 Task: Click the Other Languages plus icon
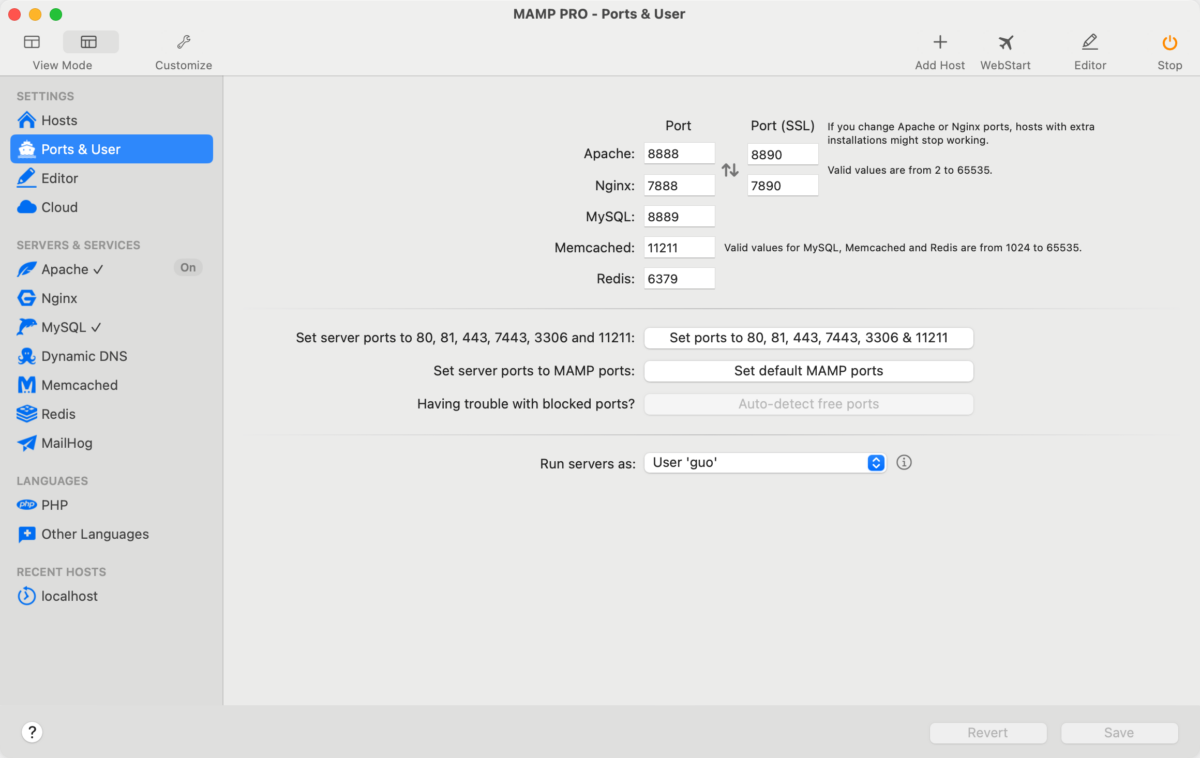point(27,534)
